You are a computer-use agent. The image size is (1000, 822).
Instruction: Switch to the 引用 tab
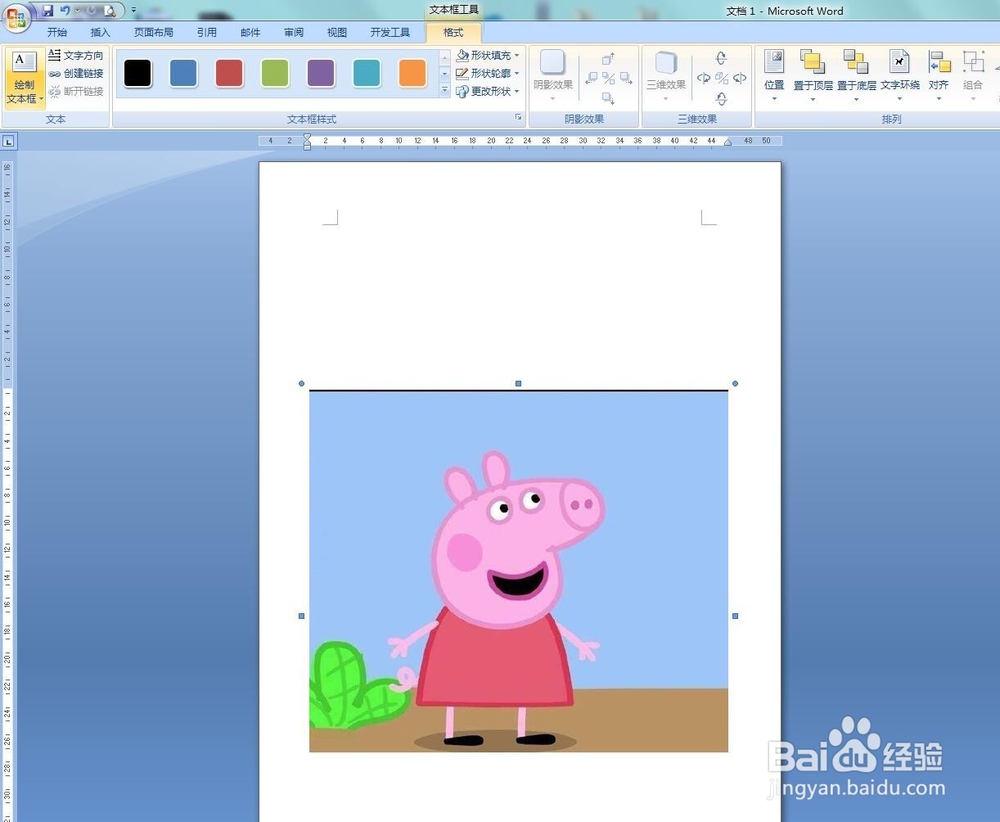click(207, 33)
